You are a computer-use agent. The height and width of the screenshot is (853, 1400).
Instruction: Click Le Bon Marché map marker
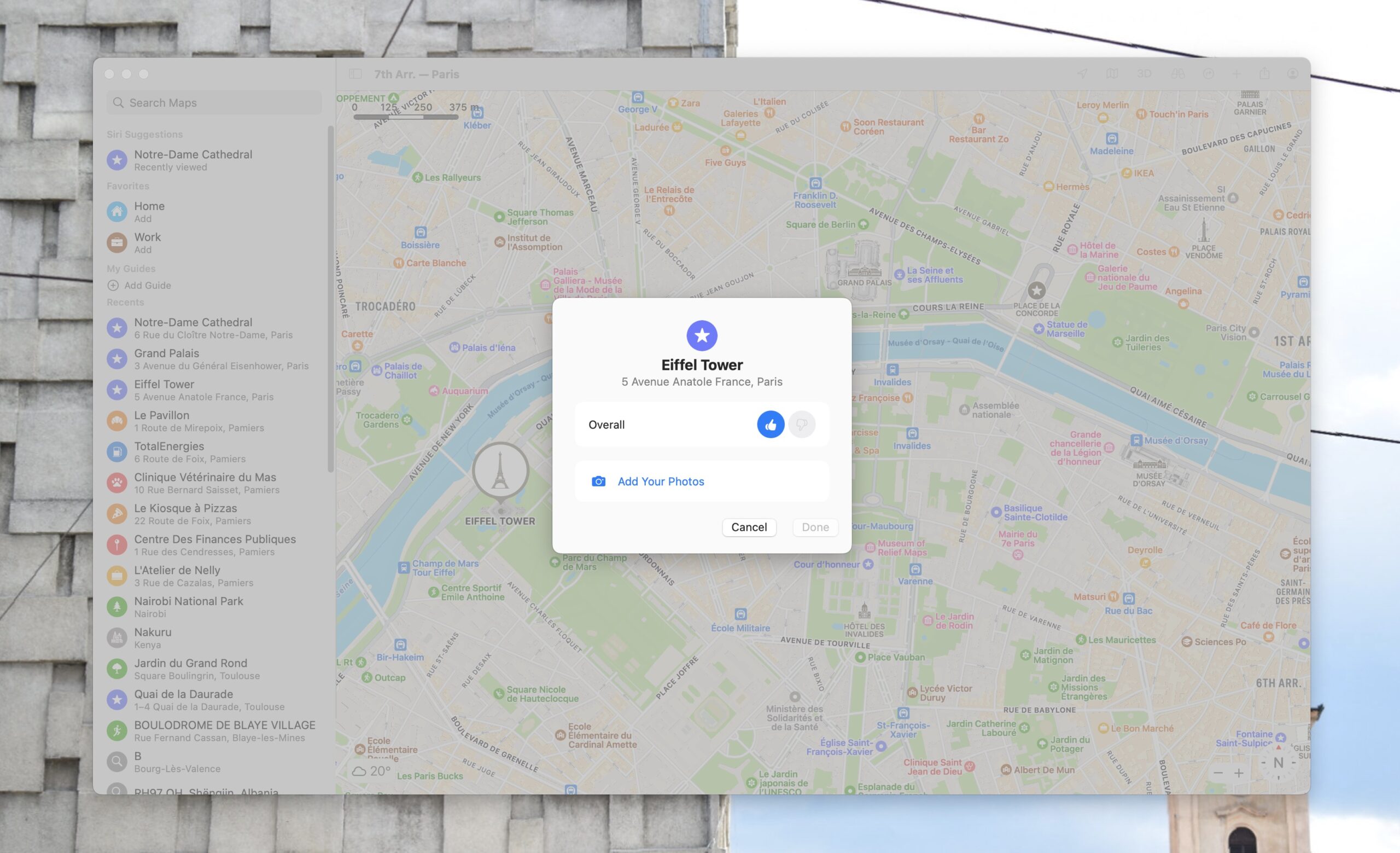(1104, 728)
